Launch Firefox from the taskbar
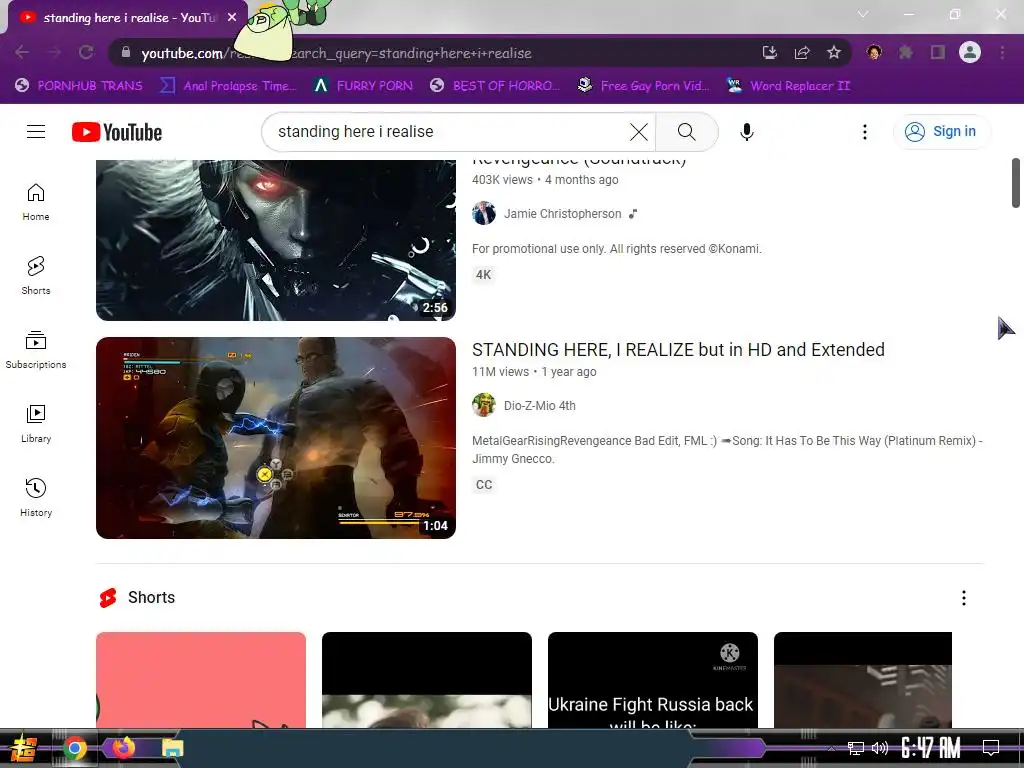The image size is (1024, 768). [x=123, y=748]
